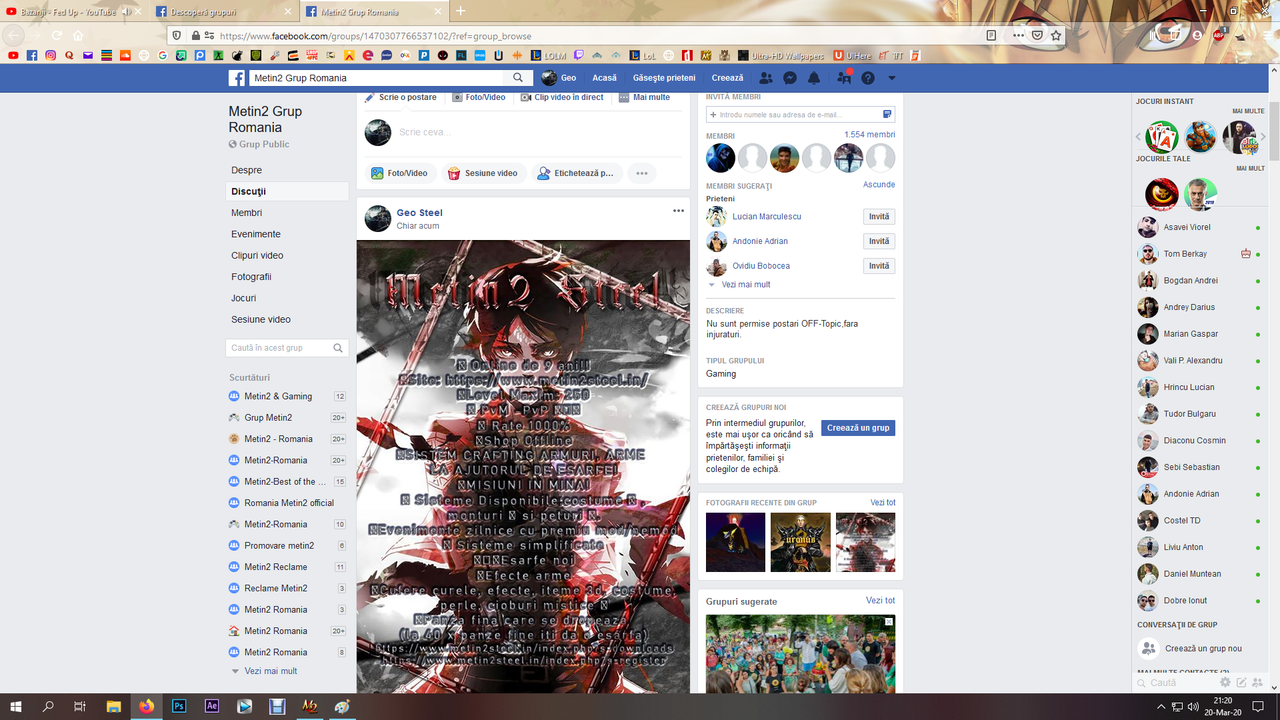The image size is (1280, 720).
Task: Invite Lucian Marculescu with Invită button
Action: (x=879, y=217)
